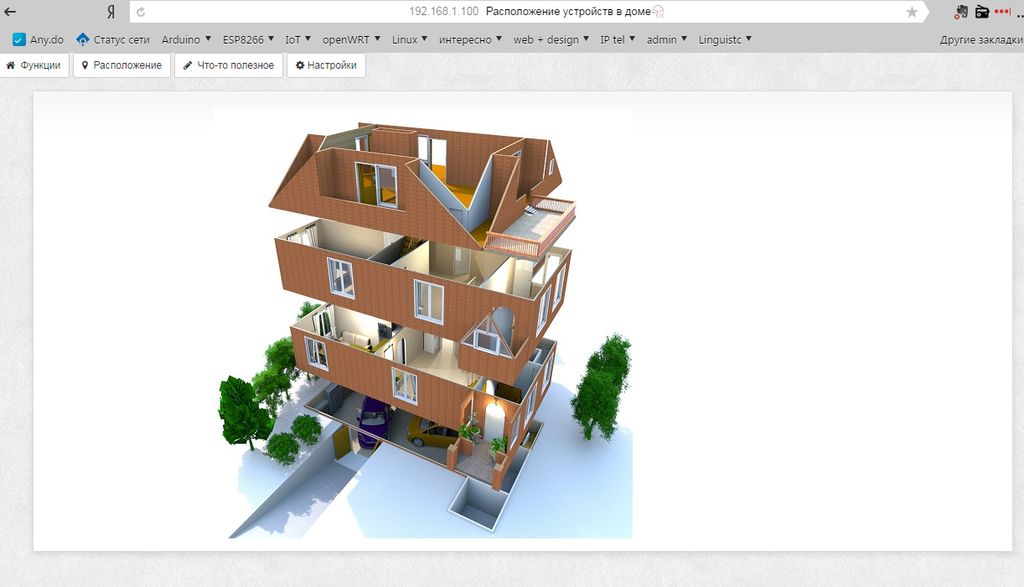Go back with the browser arrow
1024x587 pixels.
(10, 11)
